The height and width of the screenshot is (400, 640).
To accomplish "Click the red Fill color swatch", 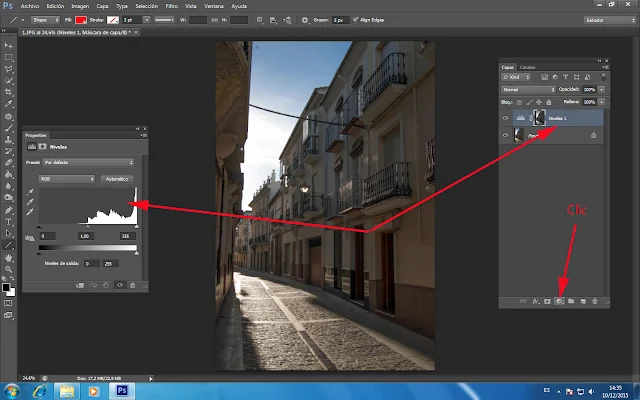I will click(x=83, y=19).
